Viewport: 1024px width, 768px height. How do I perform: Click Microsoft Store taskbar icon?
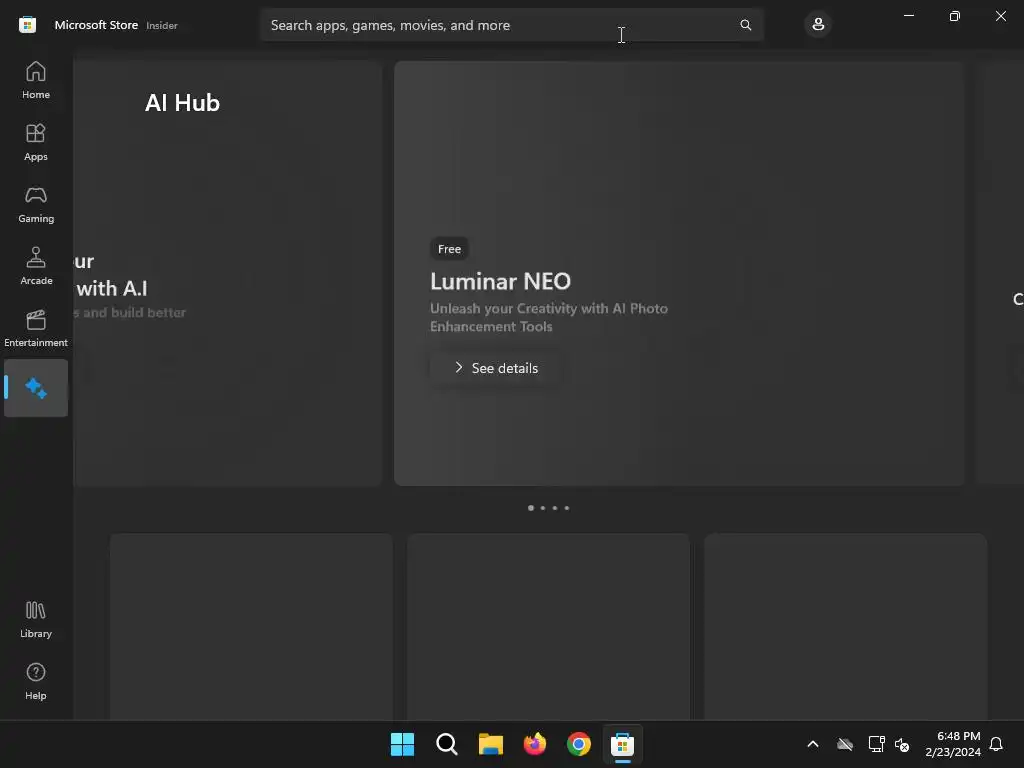[x=622, y=744]
